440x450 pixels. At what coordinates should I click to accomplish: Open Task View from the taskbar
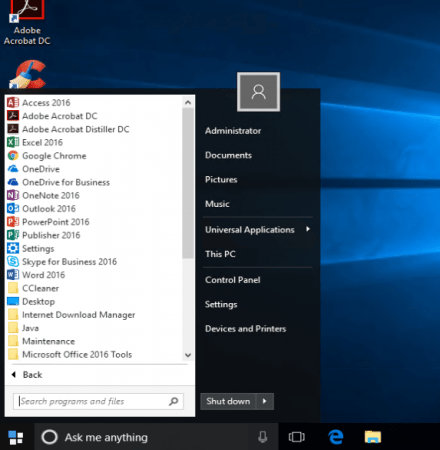tap(296, 437)
